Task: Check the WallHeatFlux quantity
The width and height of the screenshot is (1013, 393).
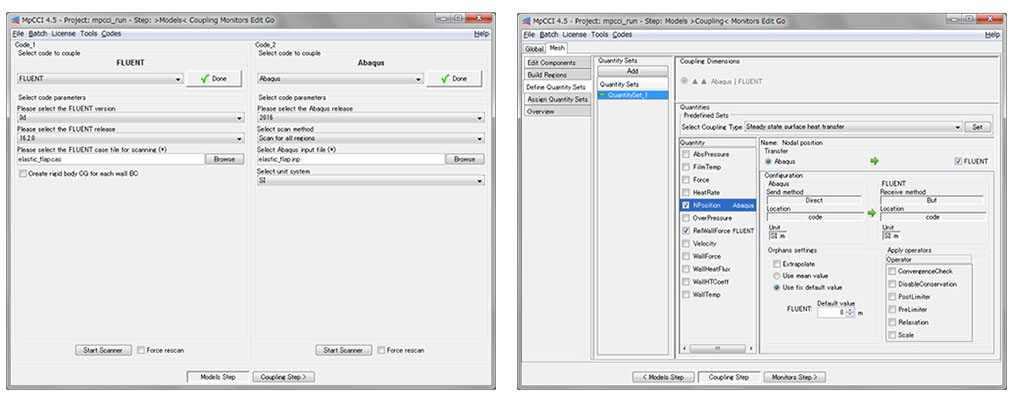Action: pos(685,269)
